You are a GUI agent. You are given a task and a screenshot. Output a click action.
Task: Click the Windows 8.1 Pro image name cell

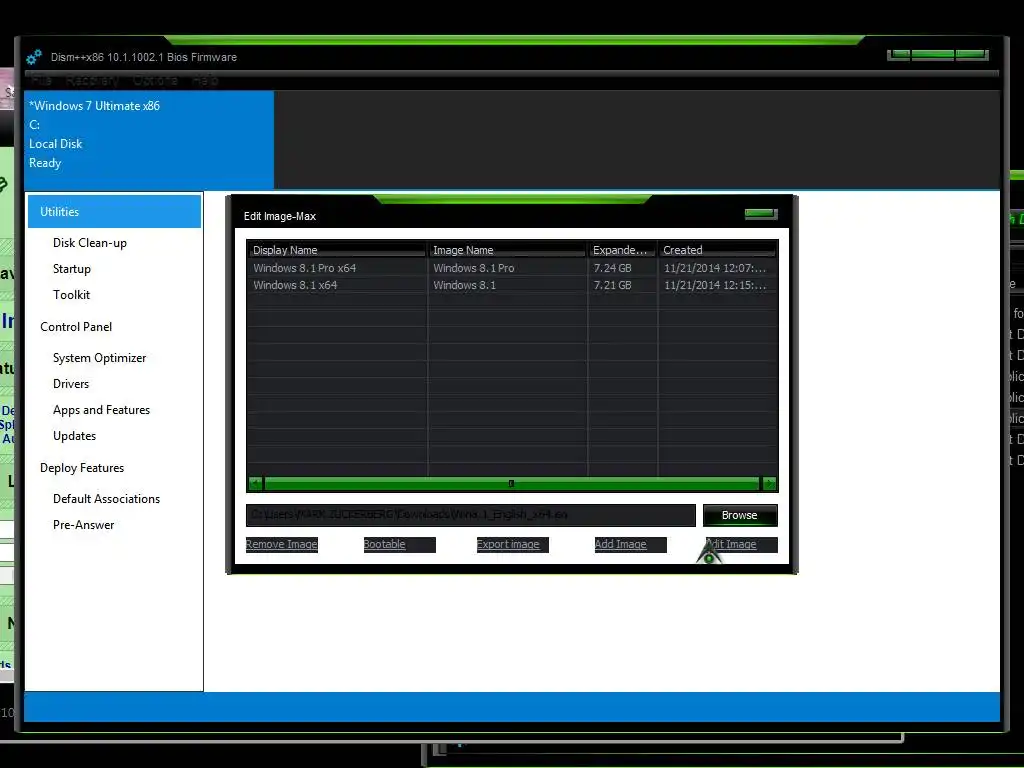point(473,268)
